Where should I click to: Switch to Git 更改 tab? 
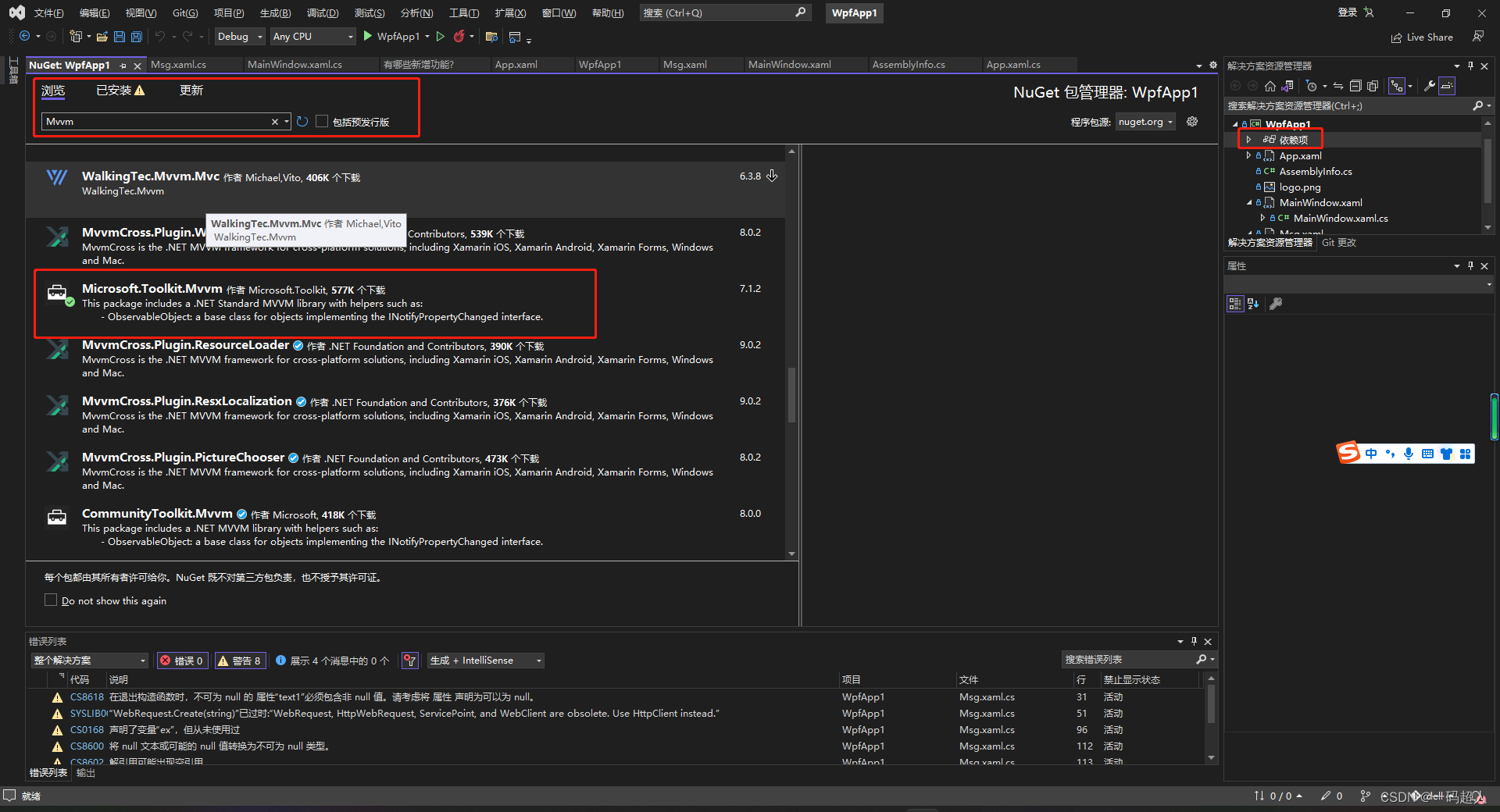[1339, 243]
